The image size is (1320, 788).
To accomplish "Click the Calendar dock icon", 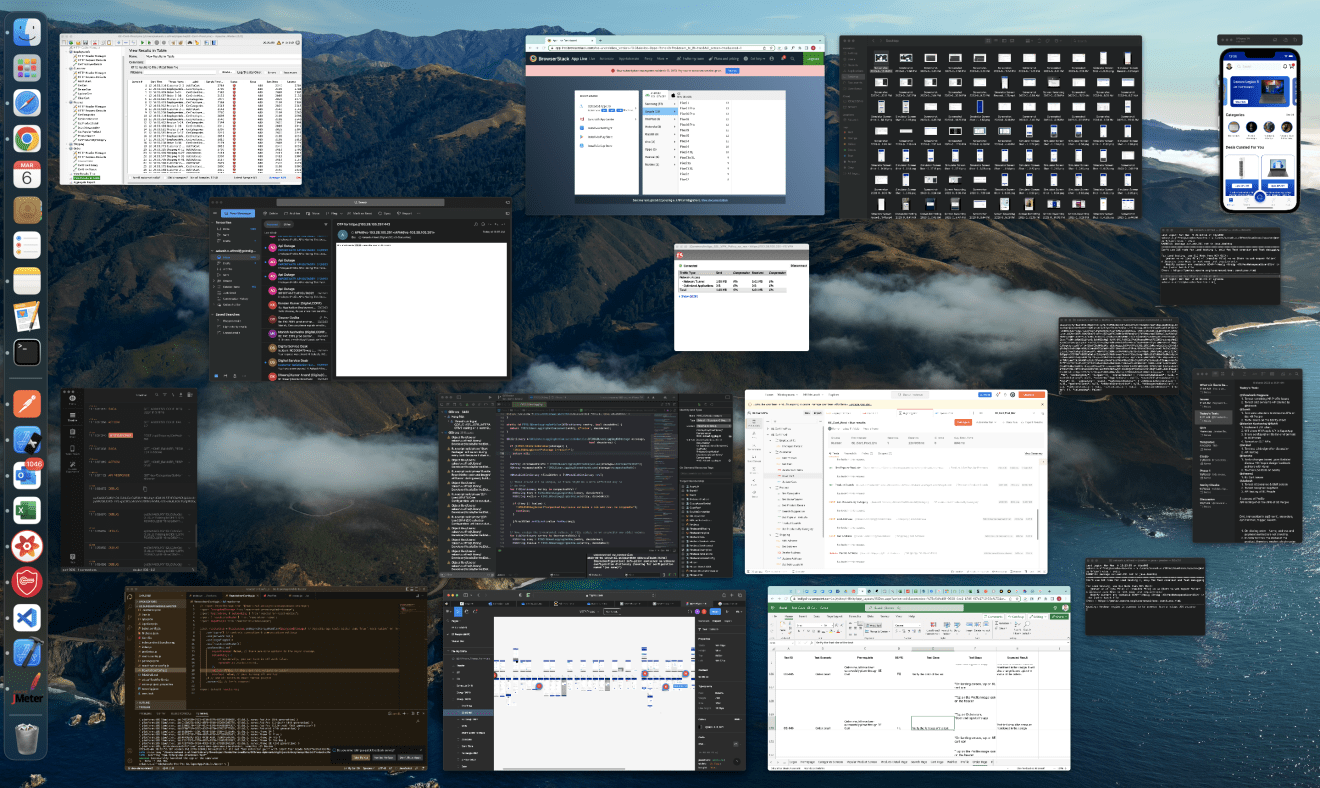I will click(27, 174).
